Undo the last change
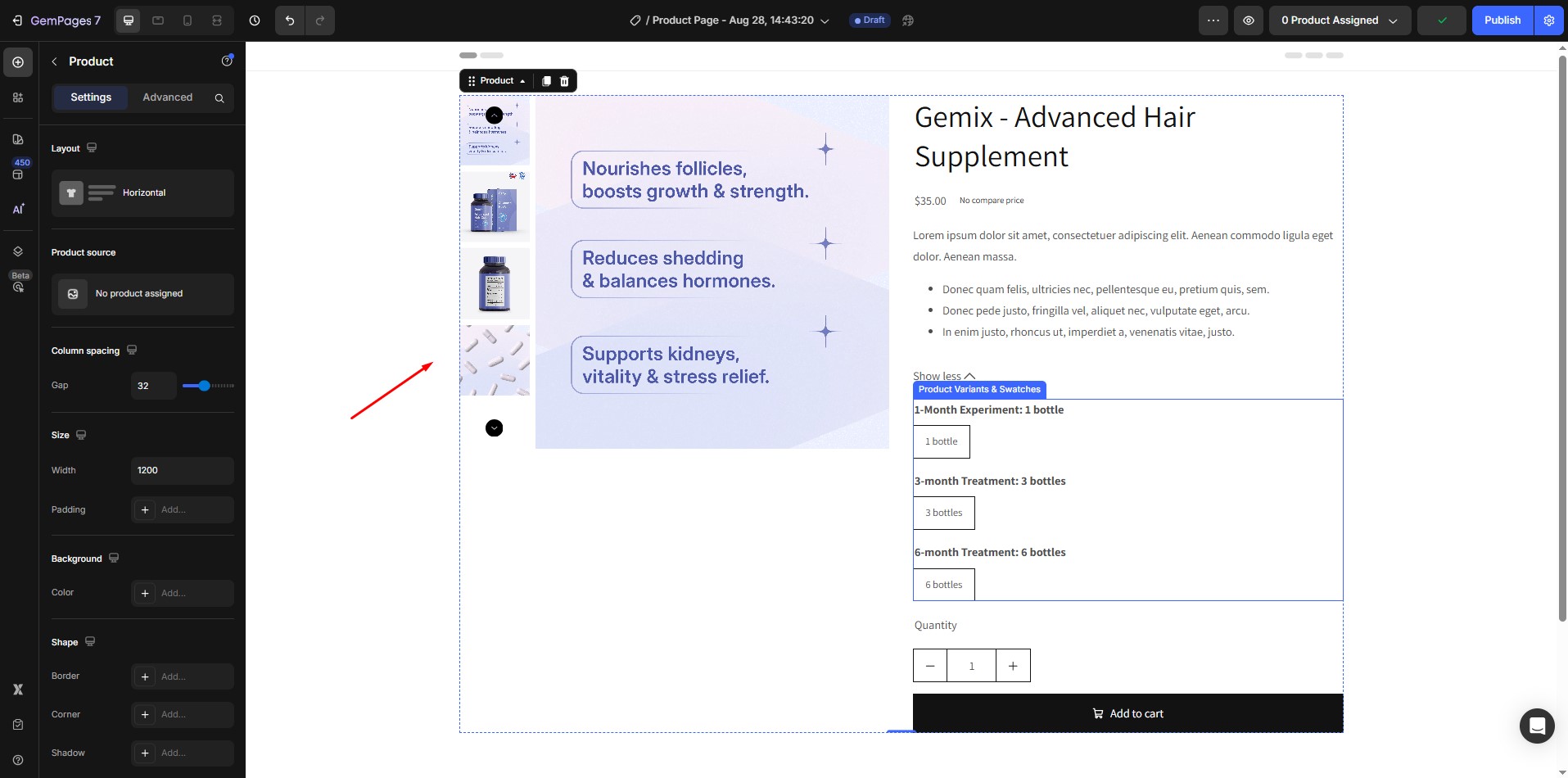The image size is (1568, 778). tap(290, 20)
